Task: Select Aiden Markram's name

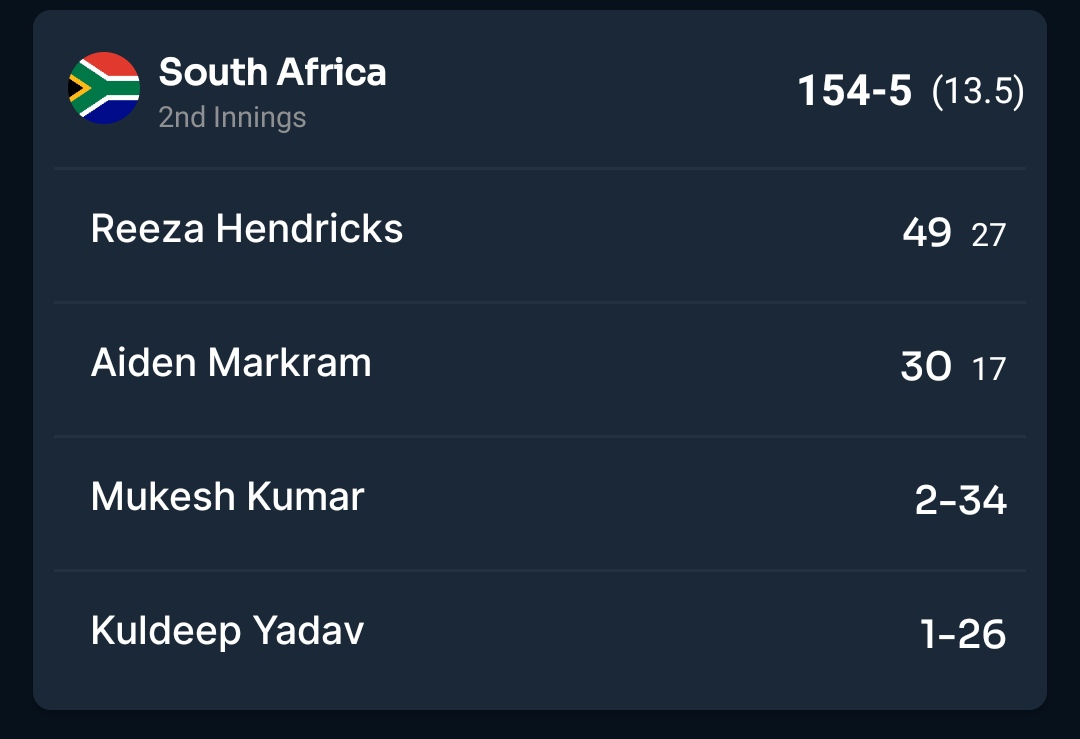Action: coord(230,365)
